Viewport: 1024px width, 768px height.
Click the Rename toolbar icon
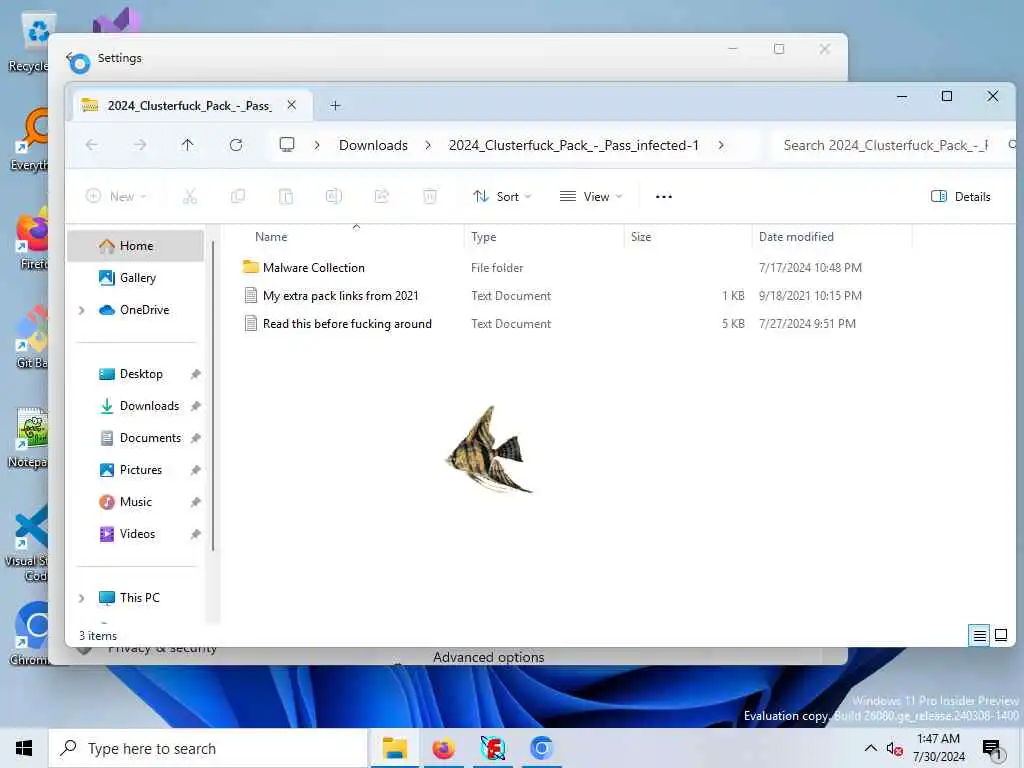(334, 197)
